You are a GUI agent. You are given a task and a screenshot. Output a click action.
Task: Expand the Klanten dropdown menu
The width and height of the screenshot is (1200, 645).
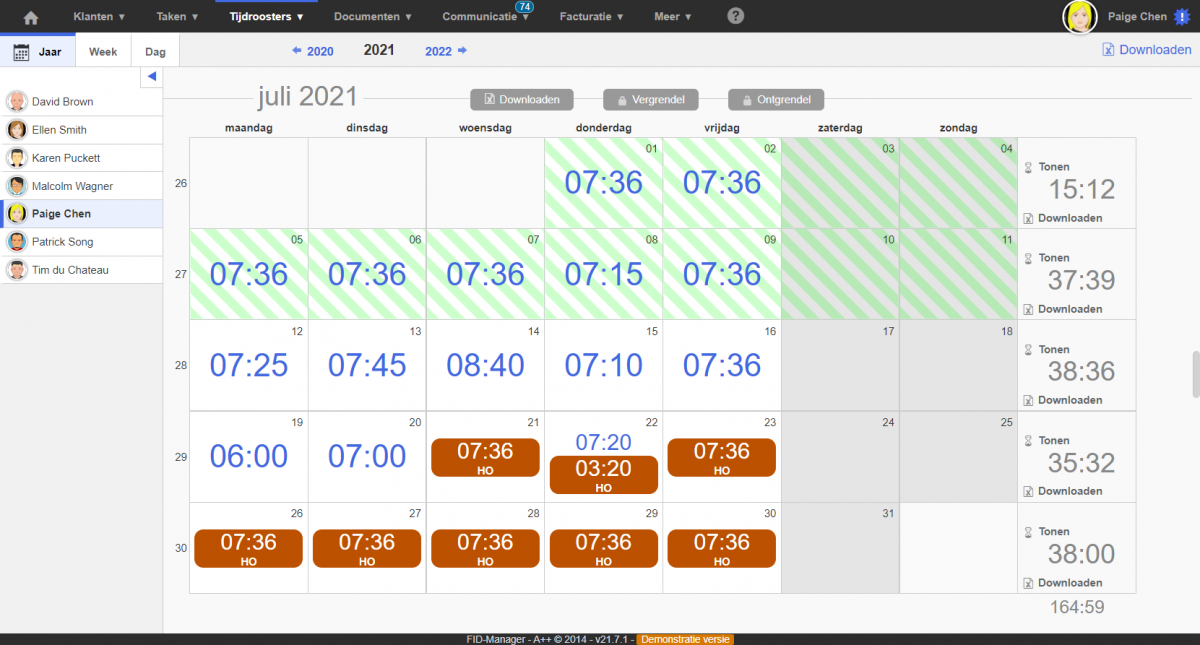99,17
